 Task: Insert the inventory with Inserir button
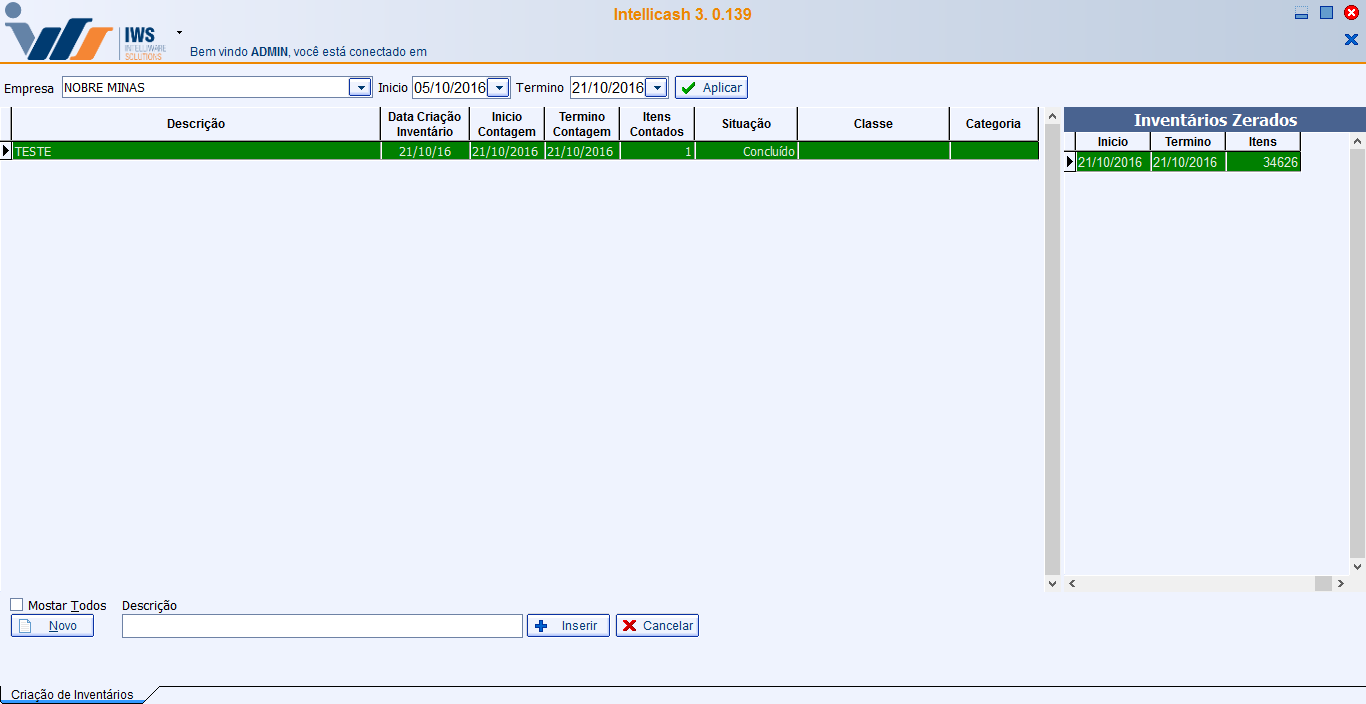point(568,626)
